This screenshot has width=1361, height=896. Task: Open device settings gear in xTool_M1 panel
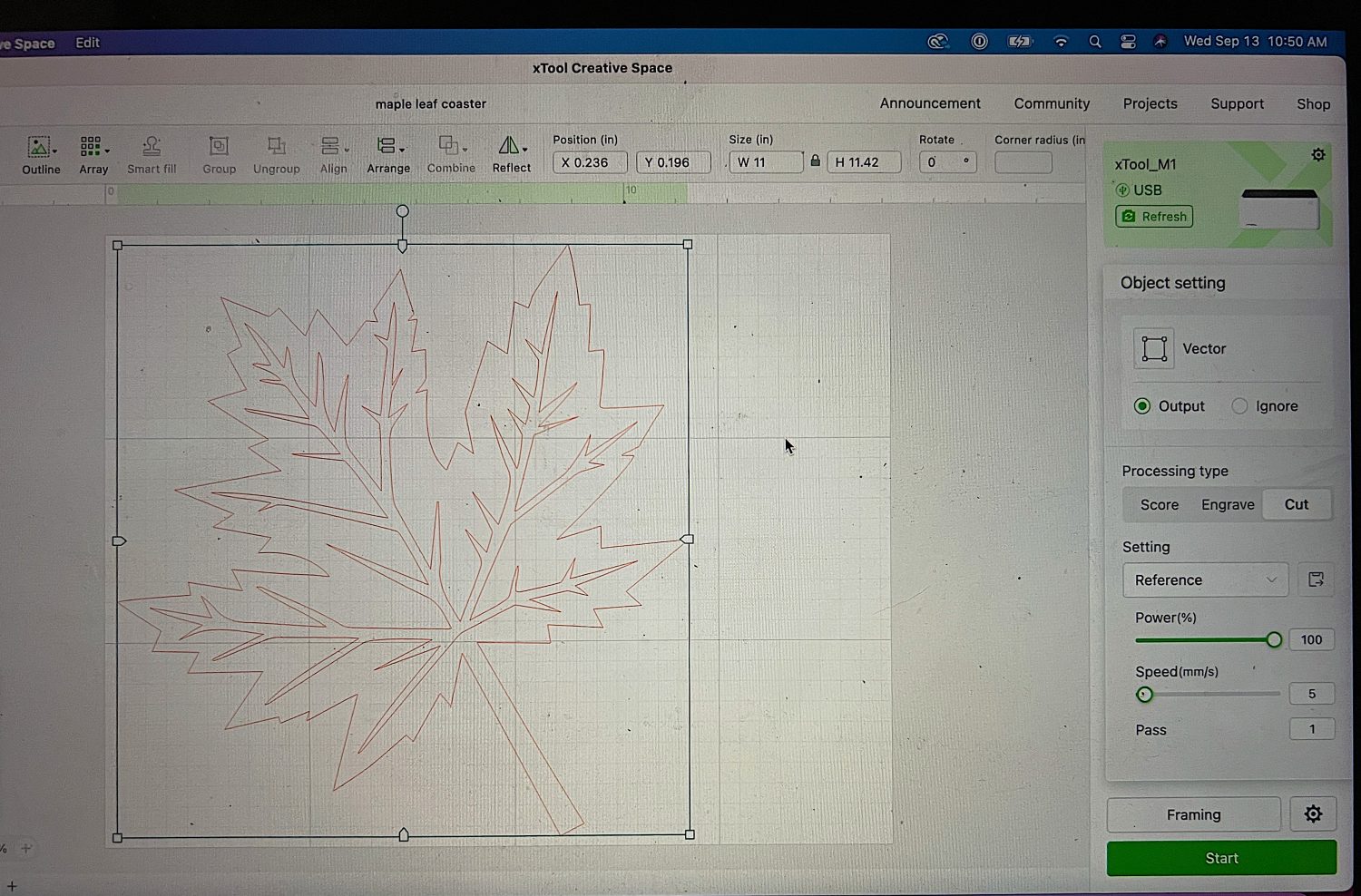(x=1317, y=155)
